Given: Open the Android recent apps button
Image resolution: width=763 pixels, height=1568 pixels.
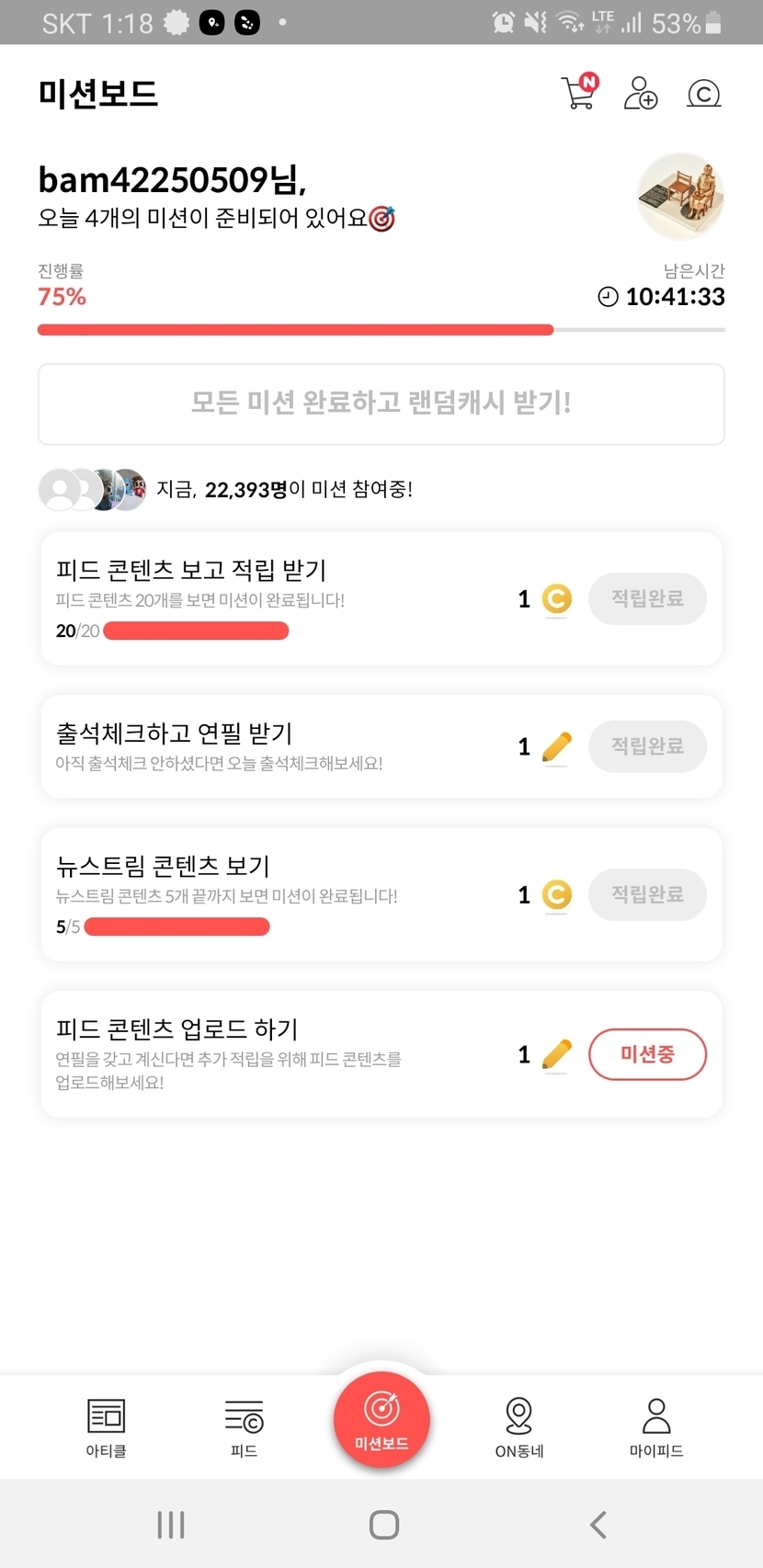Looking at the screenshot, I should [171, 1525].
